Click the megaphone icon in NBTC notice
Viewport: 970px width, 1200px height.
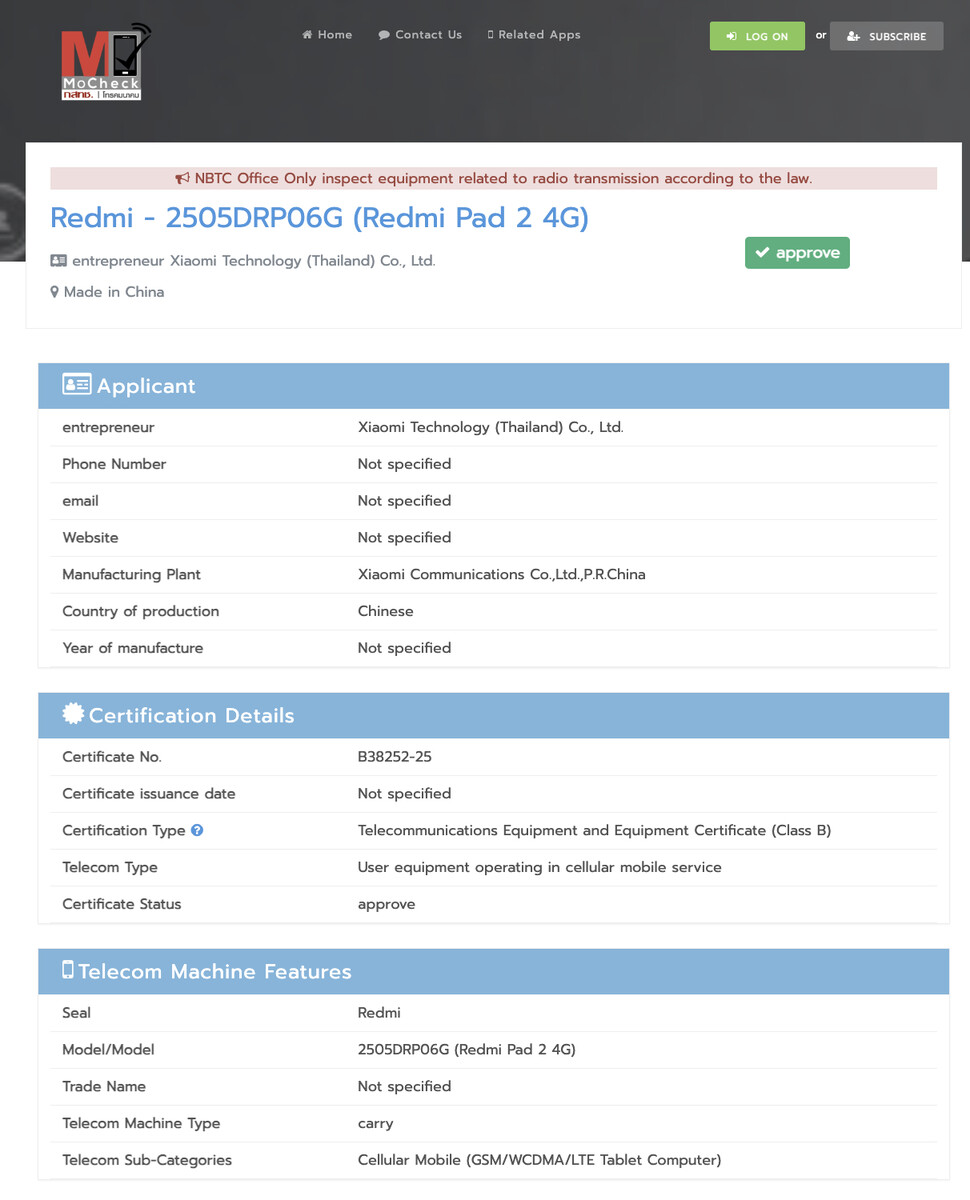pos(182,179)
